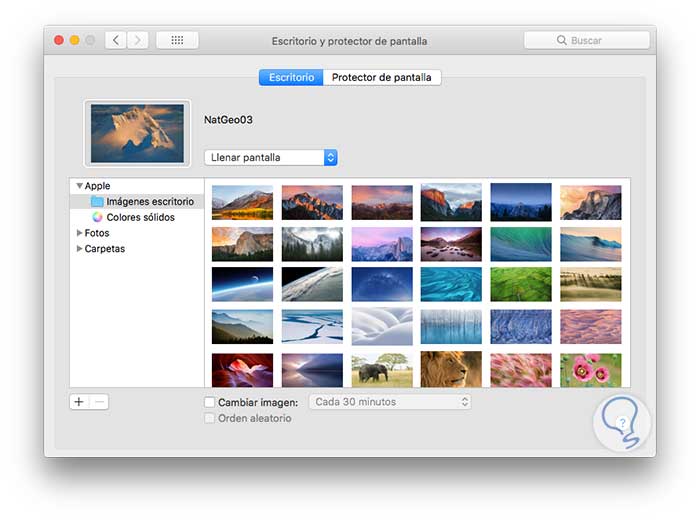Expand the Carpetas section
The height and width of the screenshot is (520, 700).
(x=79, y=248)
